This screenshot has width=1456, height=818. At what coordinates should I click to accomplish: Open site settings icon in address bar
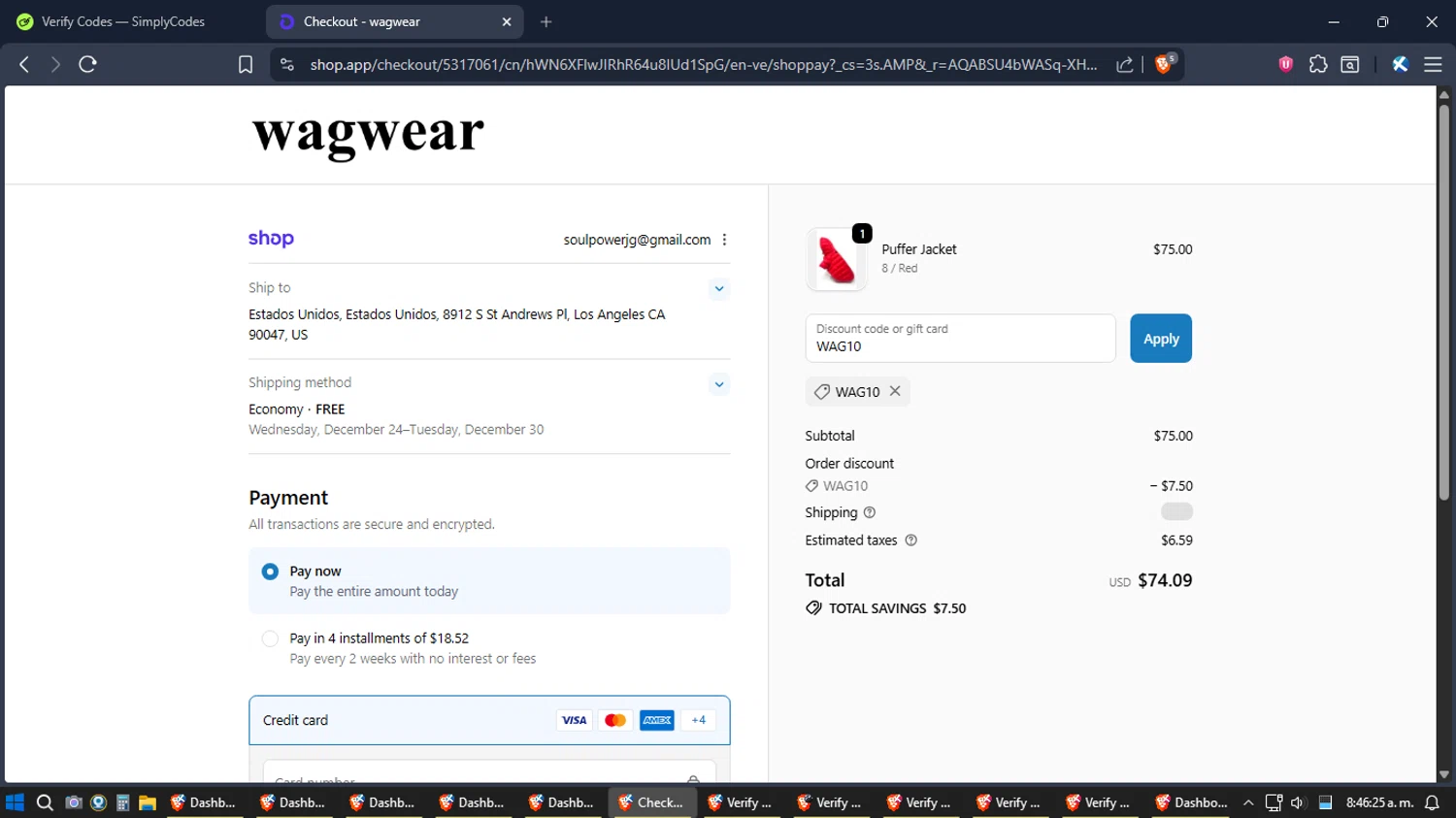(286, 64)
